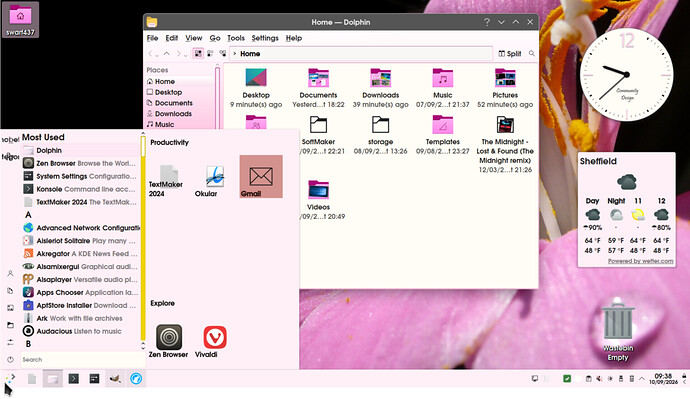
Task: Open AptStore Installer entry
Action: pos(81,305)
